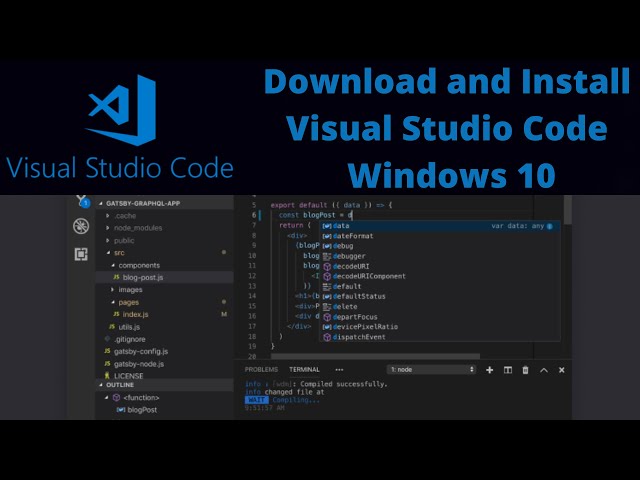Click JS icon next to gatsby-config.js
The width and height of the screenshot is (640, 480).
pos(107,351)
